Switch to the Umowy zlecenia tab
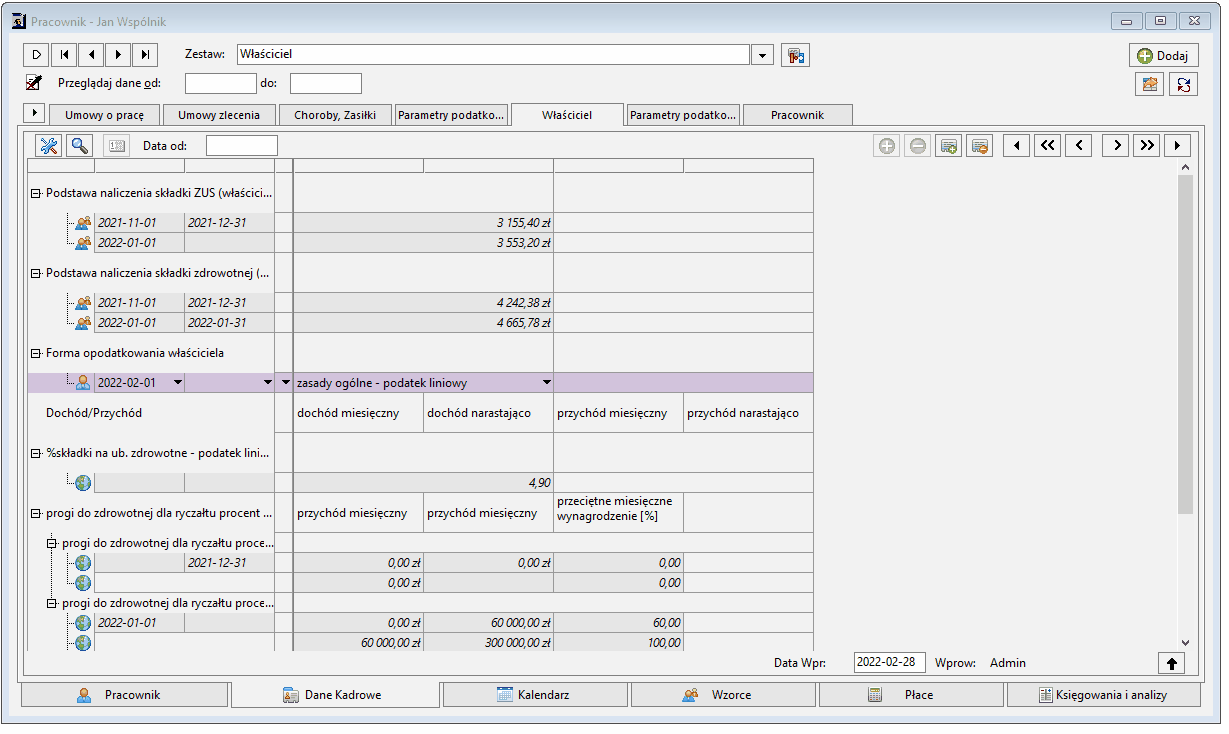Image resolution: width=1229 pixels, height=734 pixels. click(219, 115)
